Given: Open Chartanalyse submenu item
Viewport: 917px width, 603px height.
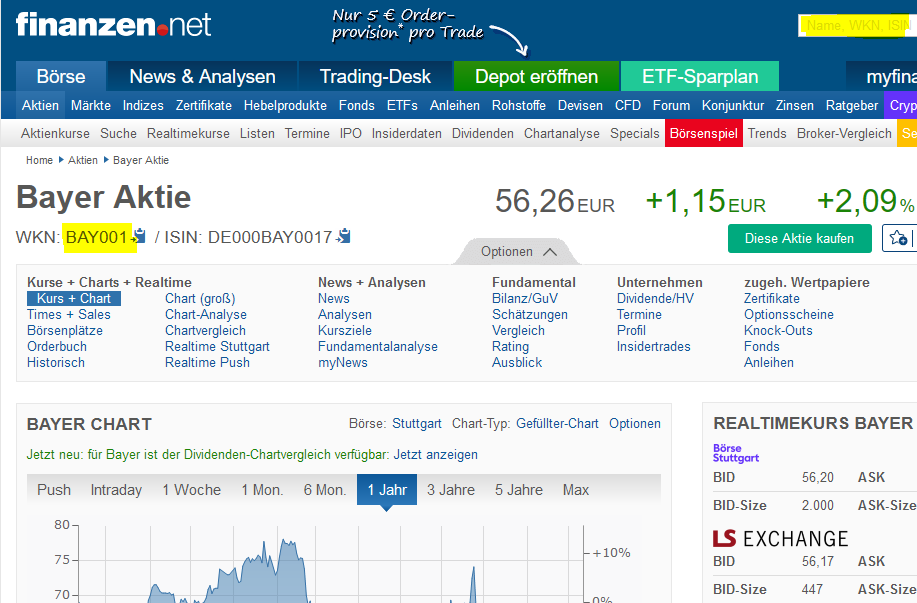Looking at the screenshot, I should (x=561, y=133).
